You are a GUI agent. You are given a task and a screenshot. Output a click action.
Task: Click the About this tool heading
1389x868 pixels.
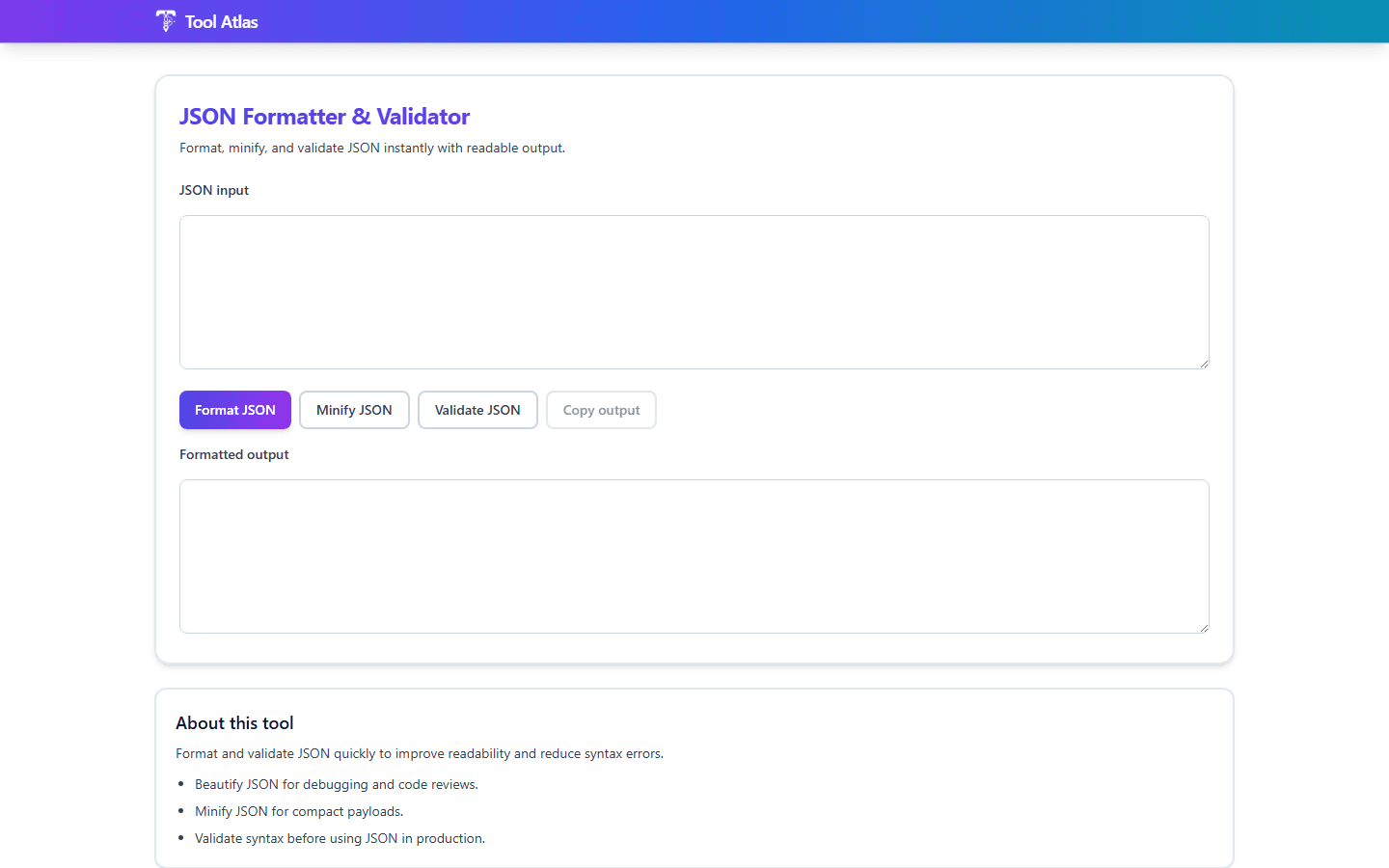234,722
